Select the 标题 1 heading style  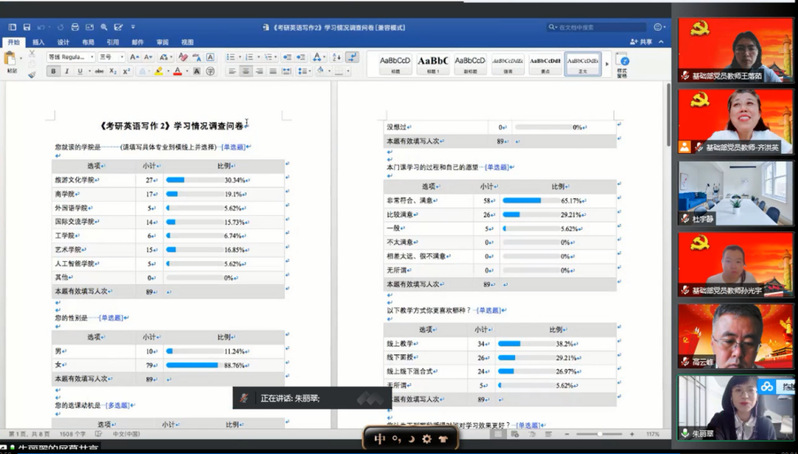pyautogui.click(x=434, y=64)
